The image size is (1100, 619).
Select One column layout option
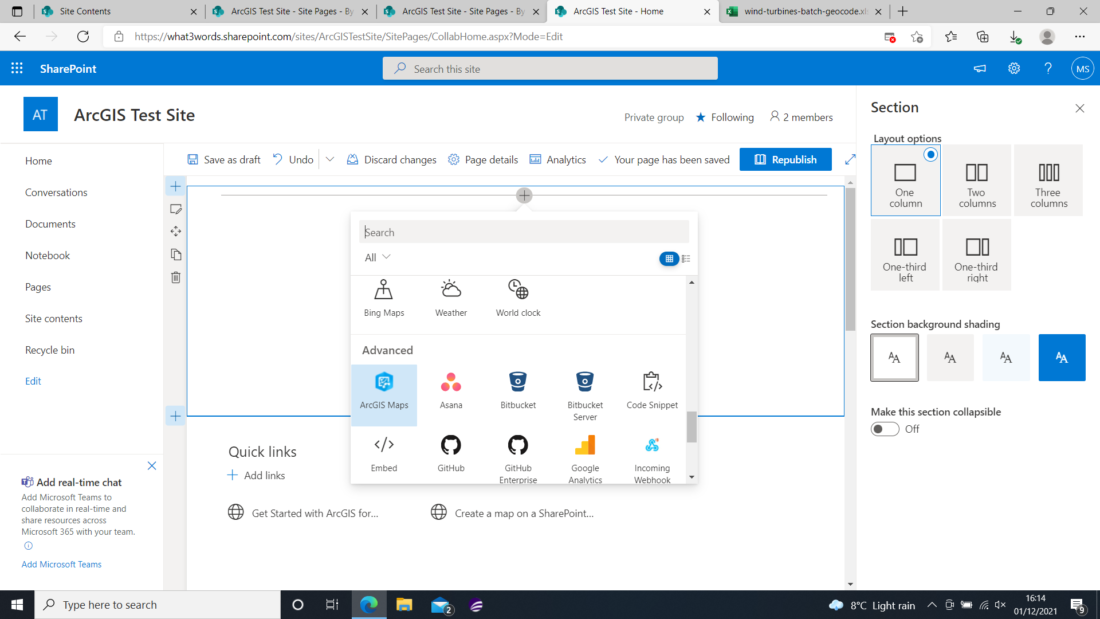click(905, 180)
